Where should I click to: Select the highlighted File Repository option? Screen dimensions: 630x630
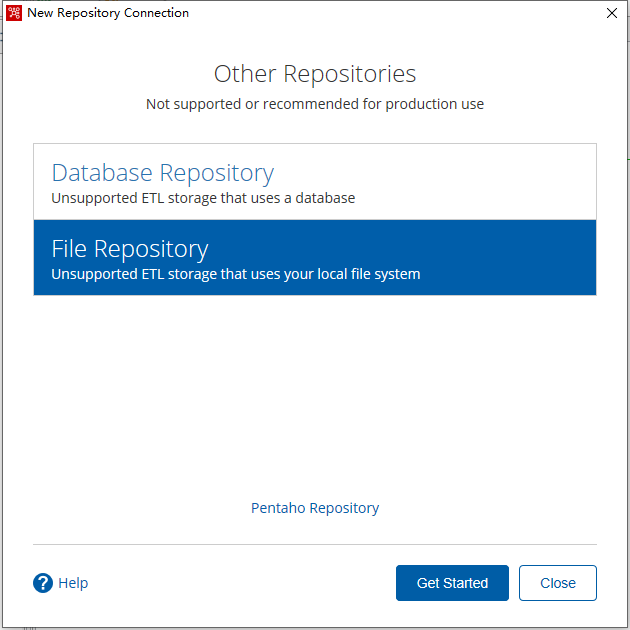coord(315,257)
